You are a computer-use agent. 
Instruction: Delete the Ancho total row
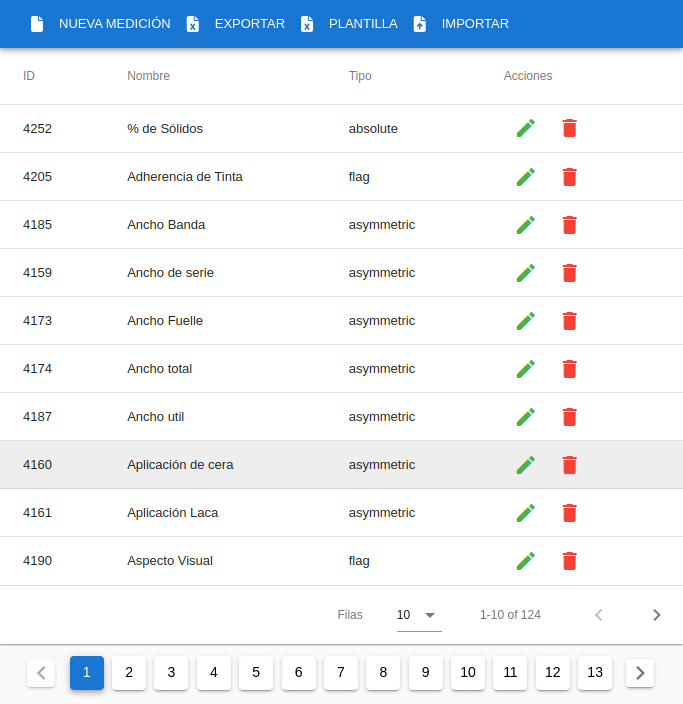coord(569,369)
